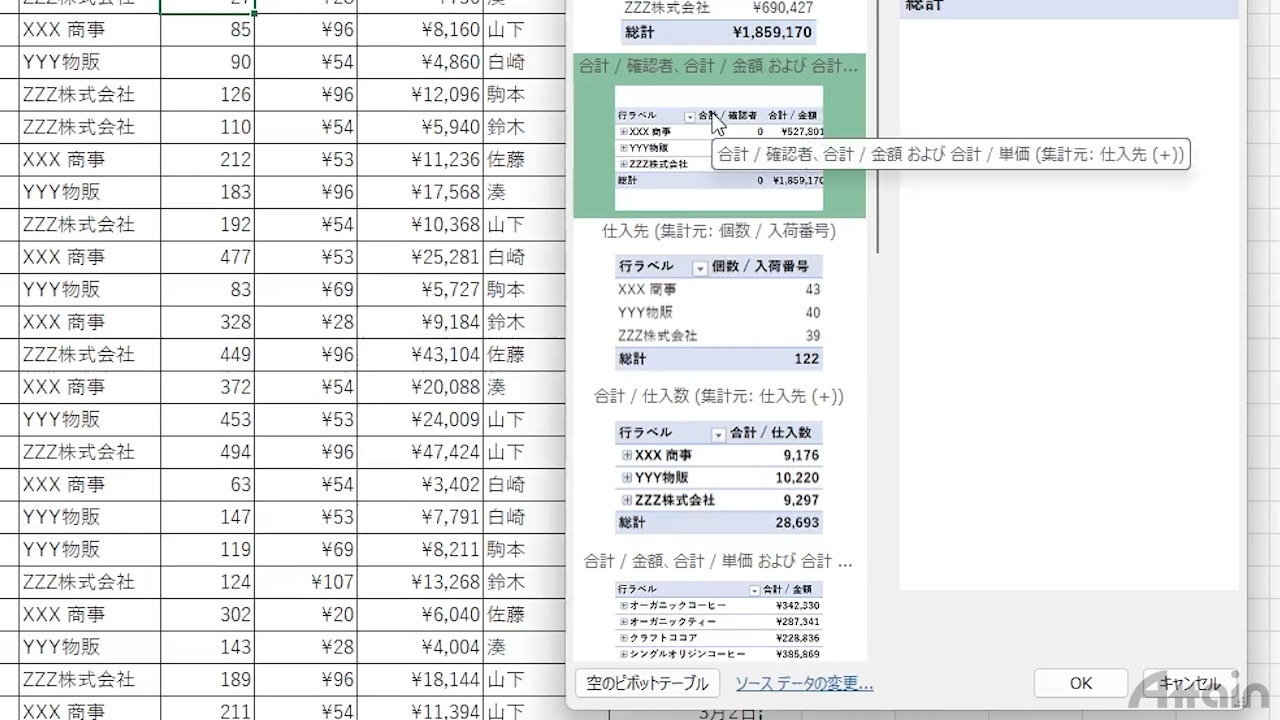Select the 仕入先 個数 / 入荷番号 pivot preview
This screenshot has height=720, width=1280.
coord(718,312)
